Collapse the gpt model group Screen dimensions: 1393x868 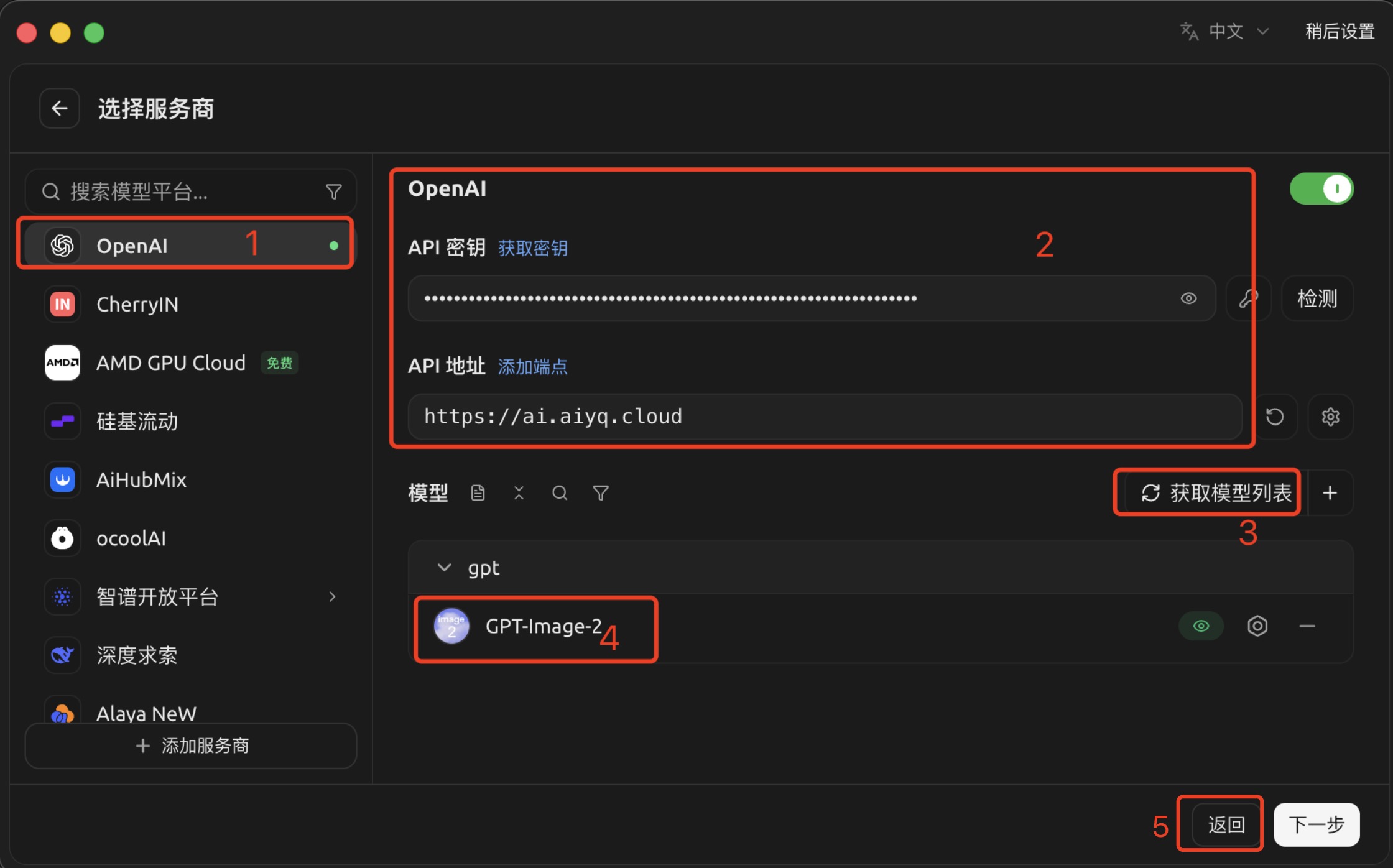pos(444,568)
